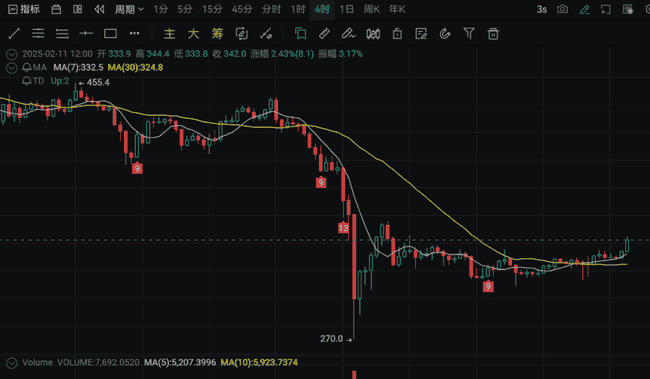Select the rectangle drawing tool
This screenshot has height=379, width=650.
pos(110,34)
